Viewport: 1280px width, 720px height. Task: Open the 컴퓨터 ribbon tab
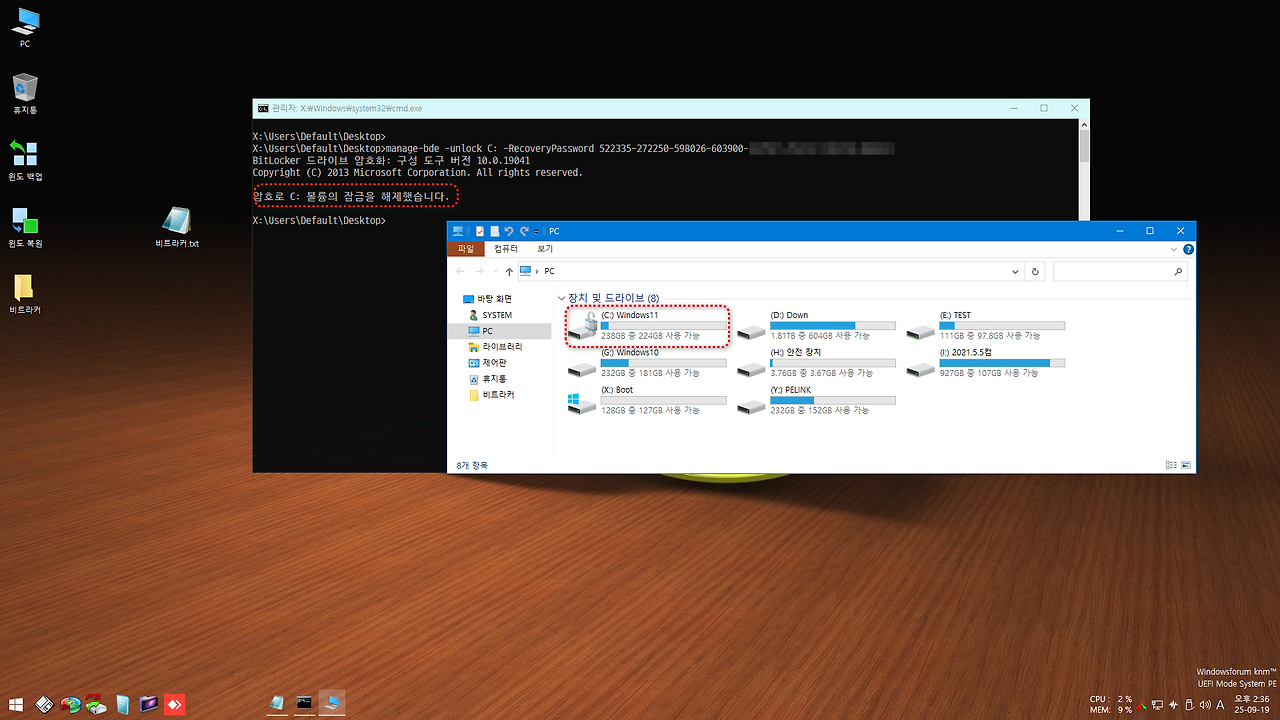[x=506, y=249]
